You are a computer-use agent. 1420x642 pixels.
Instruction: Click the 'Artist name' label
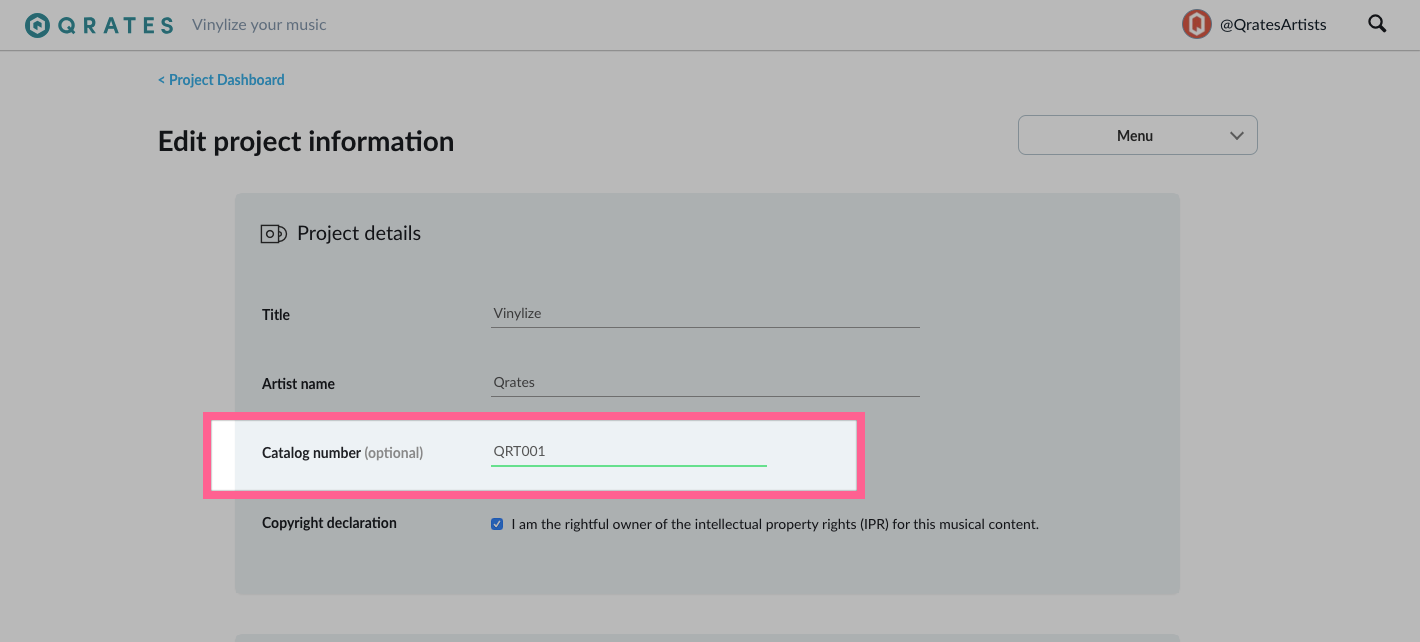tap(298, 384)
